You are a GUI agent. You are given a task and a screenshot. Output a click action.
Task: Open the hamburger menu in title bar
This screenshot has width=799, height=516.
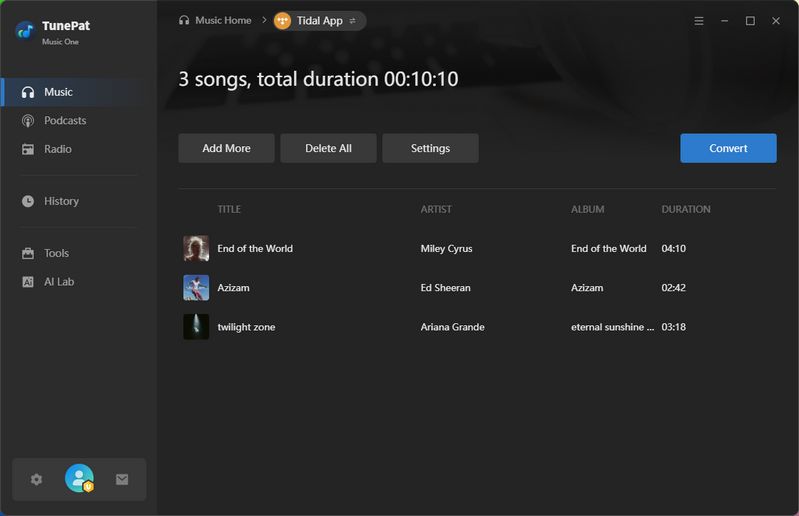699,21
